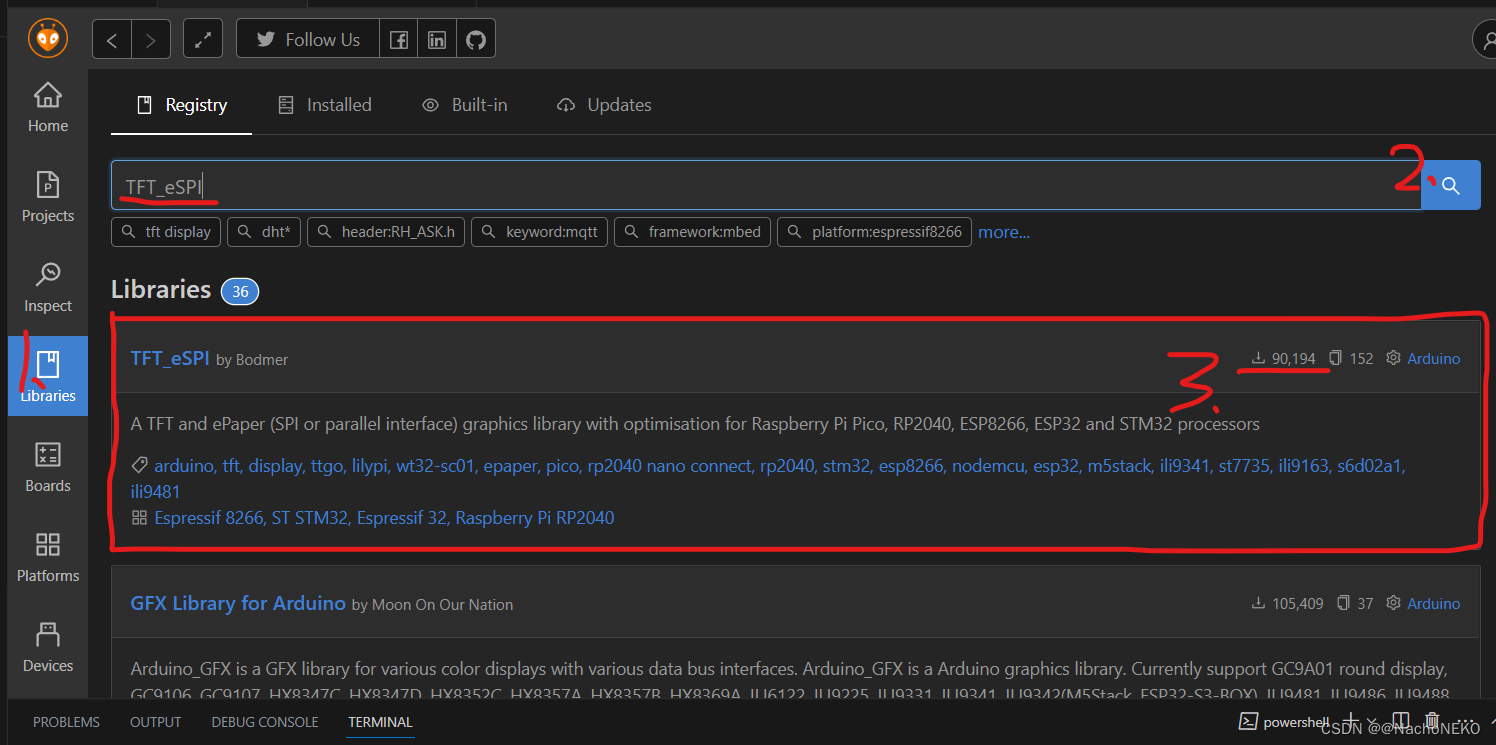
Task: Open the user account icon
Action: [1486, 39]
